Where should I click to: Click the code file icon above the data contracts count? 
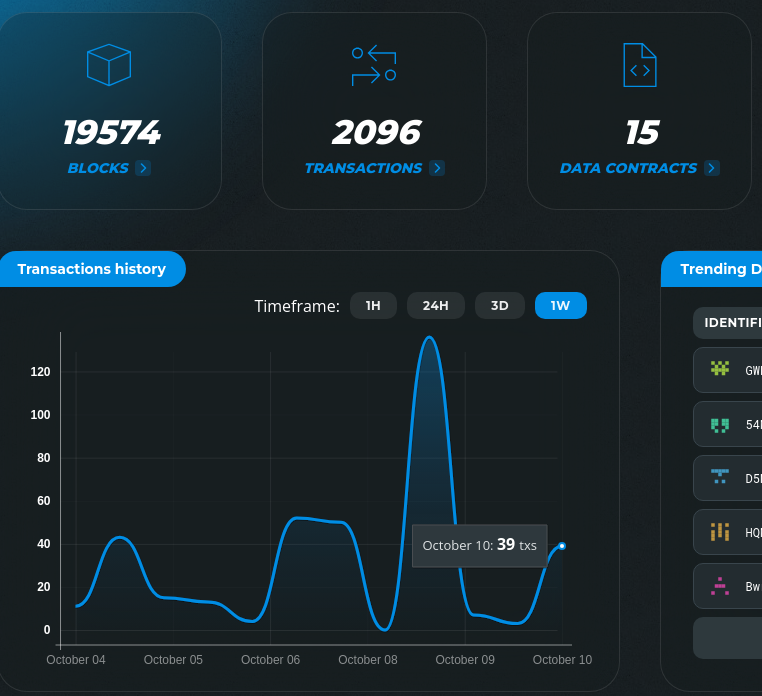pyautogui.click(x=640, y=65)
